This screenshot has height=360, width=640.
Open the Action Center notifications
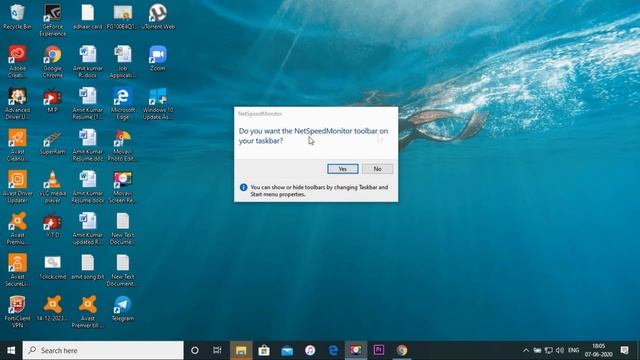(624, 350)
